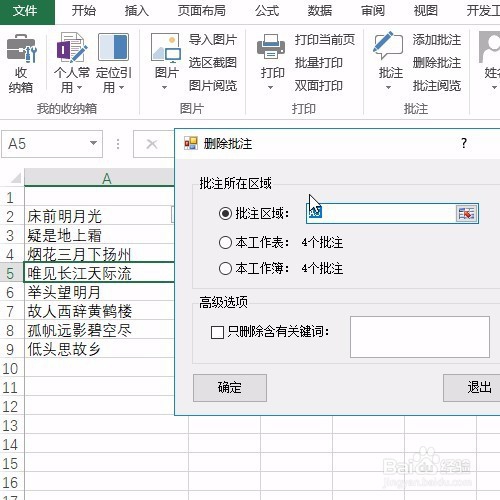Switch to the 插入 tab
500x500 pixels.
(x=137, y=11)
